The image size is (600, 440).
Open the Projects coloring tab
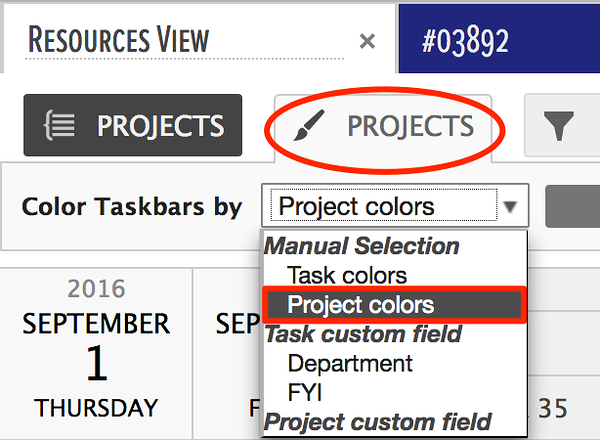[383, 128]
